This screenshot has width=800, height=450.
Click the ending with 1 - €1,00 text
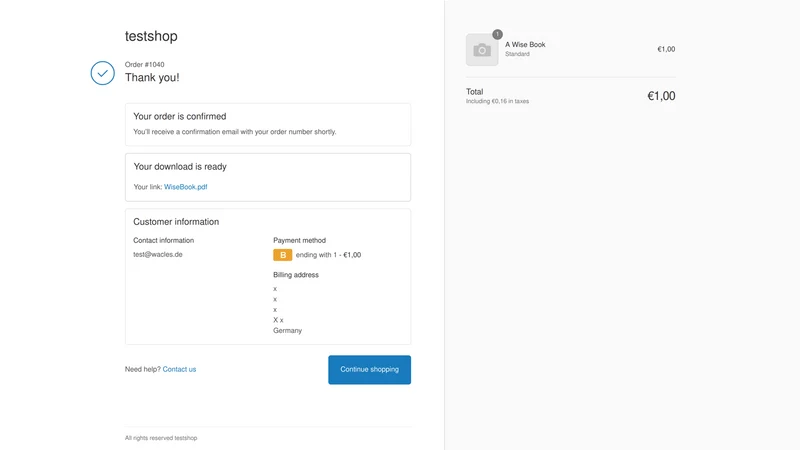(x=328, y=255)
